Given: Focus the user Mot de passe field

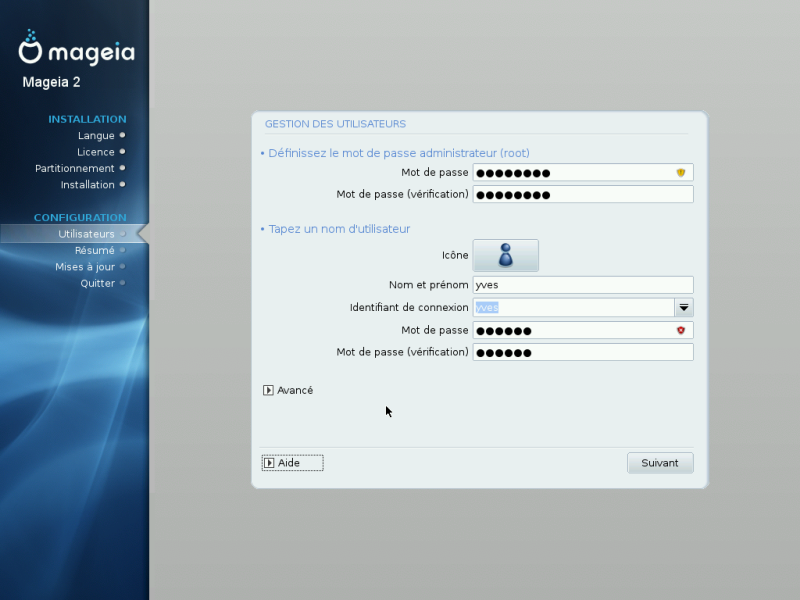Looking at the screenshot, I should (583, 330).
